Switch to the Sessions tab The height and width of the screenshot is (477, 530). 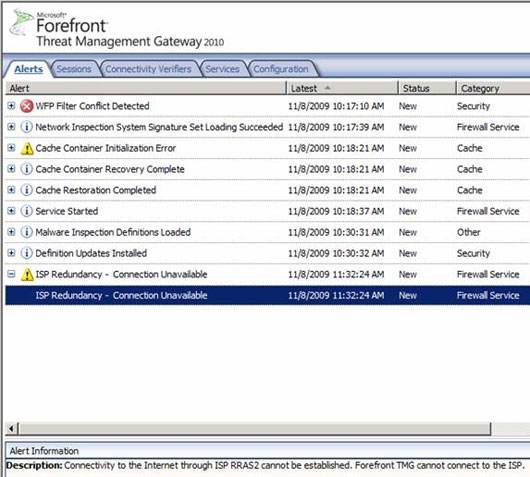click(x=74, y=69)
